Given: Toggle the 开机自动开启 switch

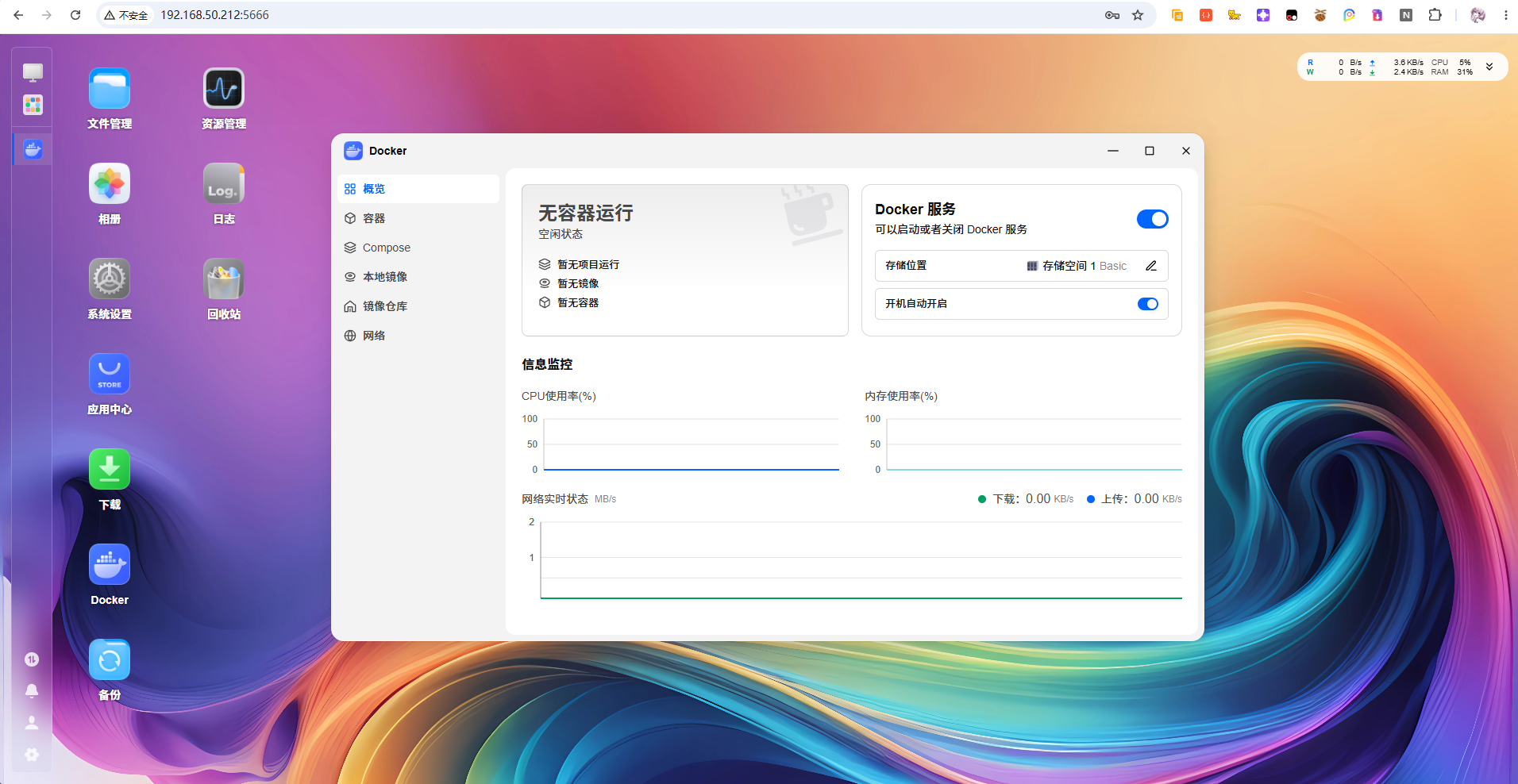Looking at the screenshot, I should pos(1148,304).
